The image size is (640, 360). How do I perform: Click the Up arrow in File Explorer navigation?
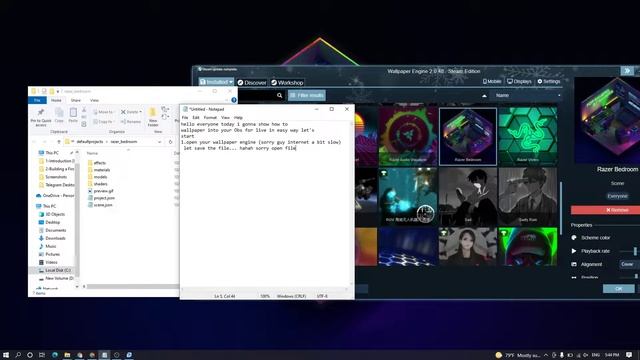coord(59,142)
